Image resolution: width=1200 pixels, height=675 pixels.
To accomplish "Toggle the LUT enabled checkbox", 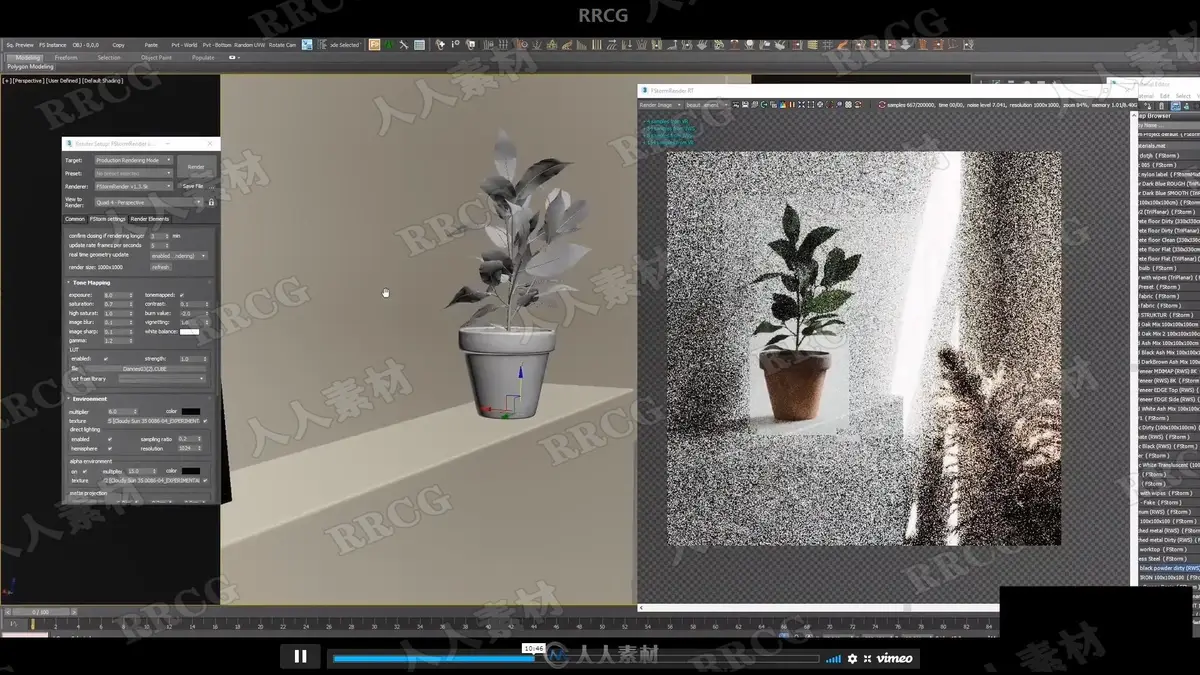I will [x=108, y=358].
